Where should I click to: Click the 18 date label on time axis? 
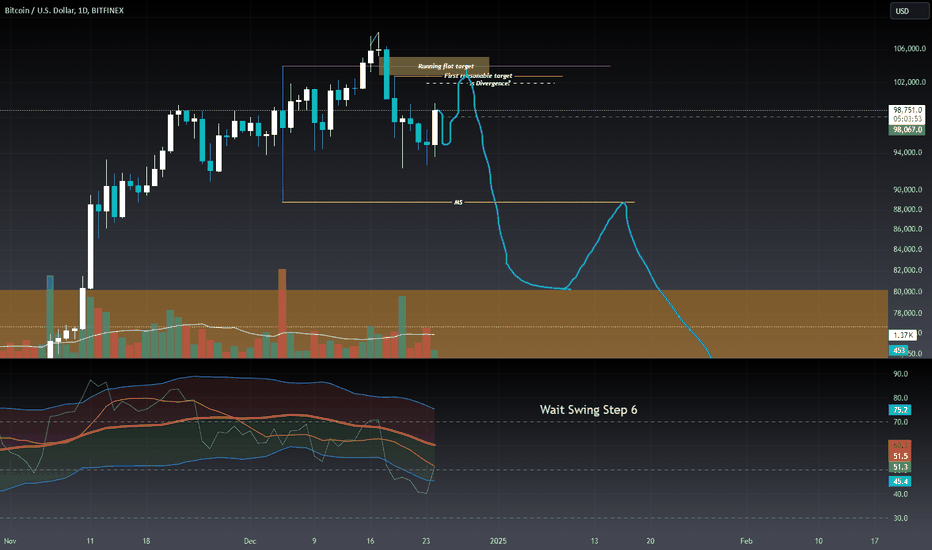coord(146,541)
